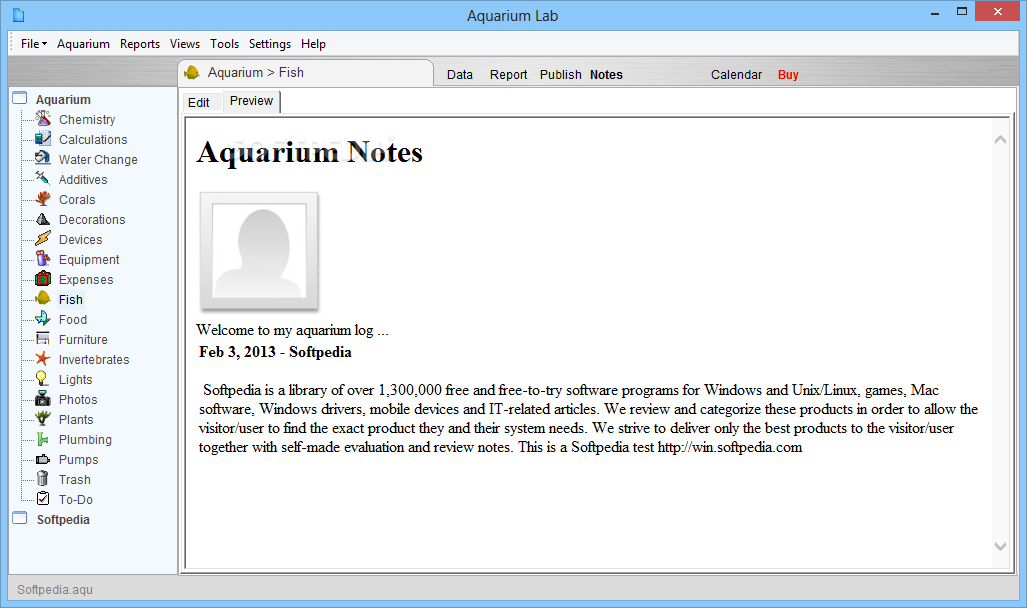Open the Calendar
The height and width of the screenshot is (608, 1027).
coord(736,75)
